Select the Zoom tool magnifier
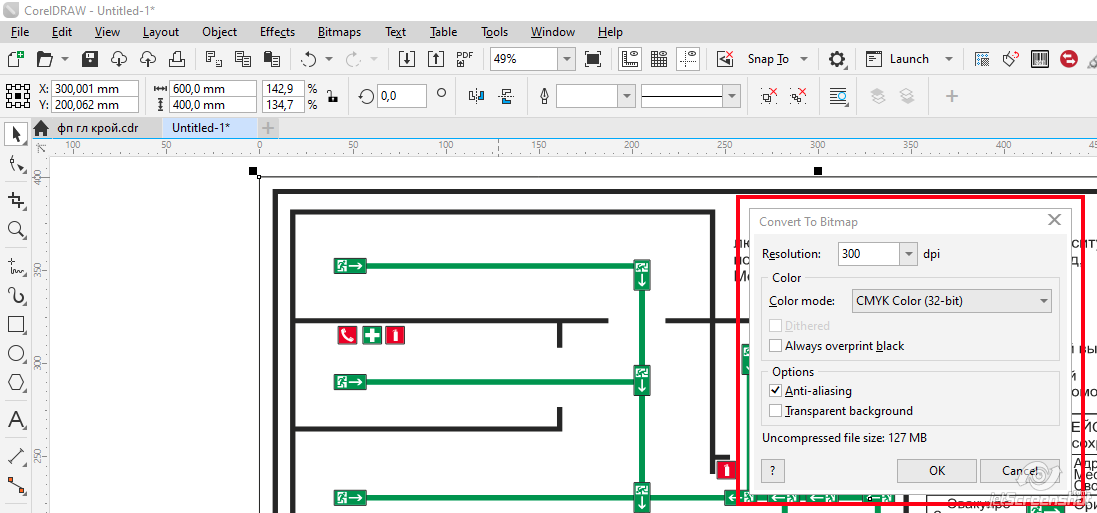 [x=16, y=230]
